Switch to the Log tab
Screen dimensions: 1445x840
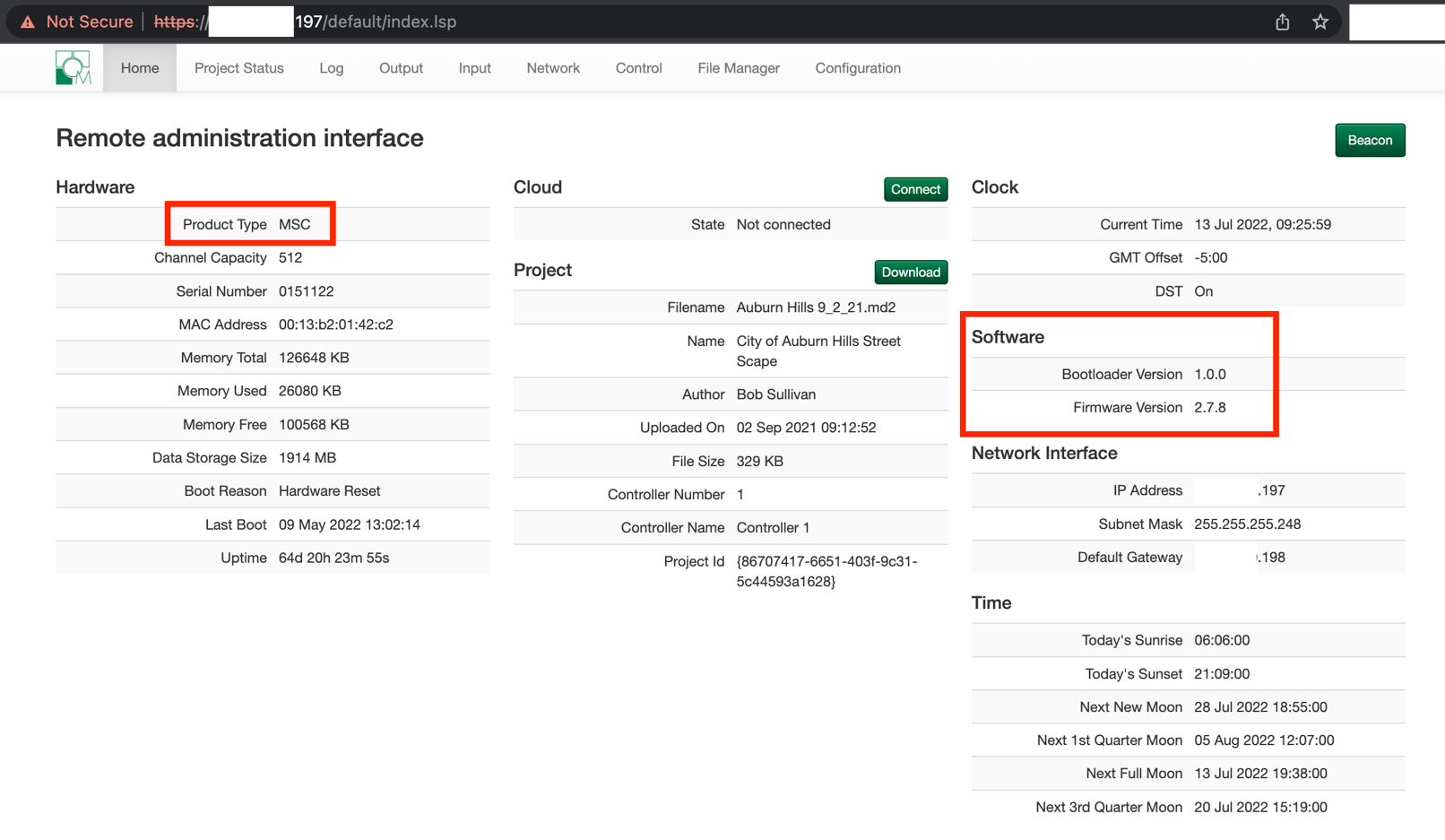pos(331,68)
